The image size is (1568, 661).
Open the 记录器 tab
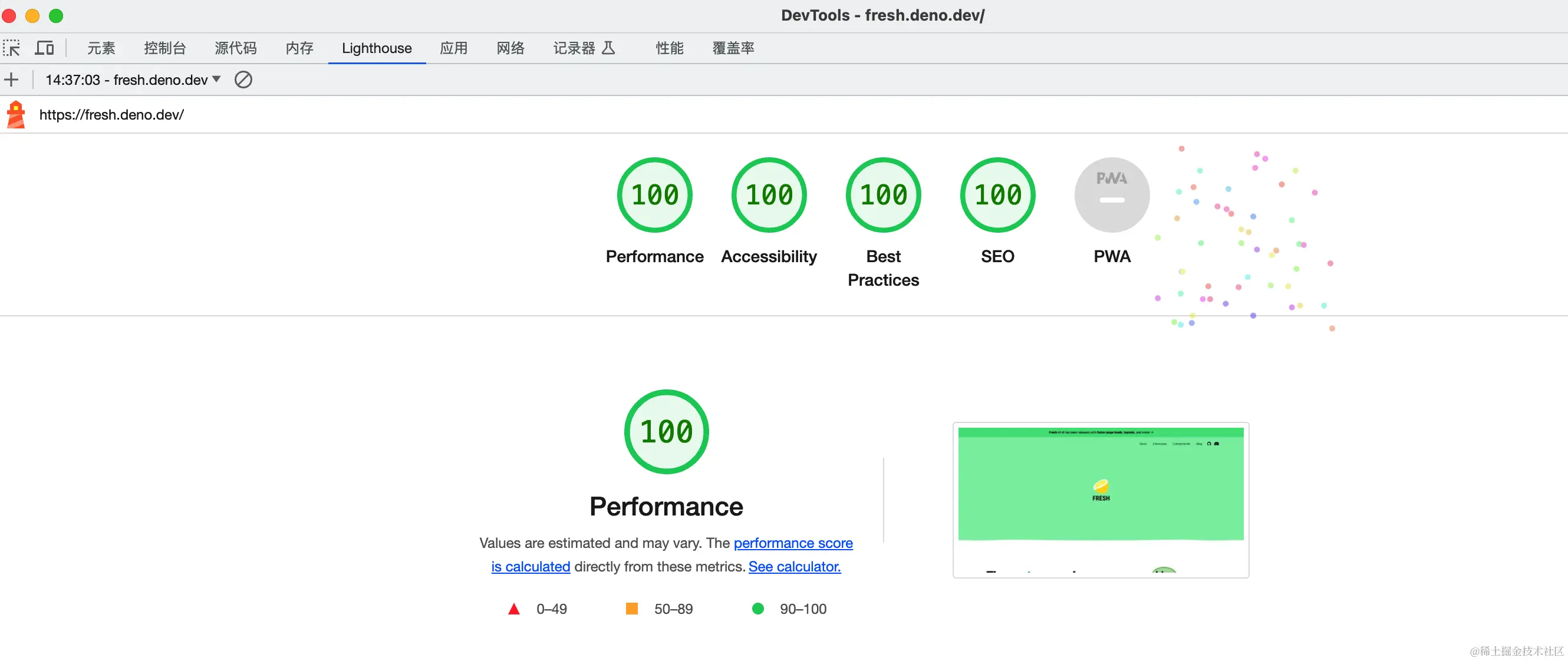coord(584,48)
